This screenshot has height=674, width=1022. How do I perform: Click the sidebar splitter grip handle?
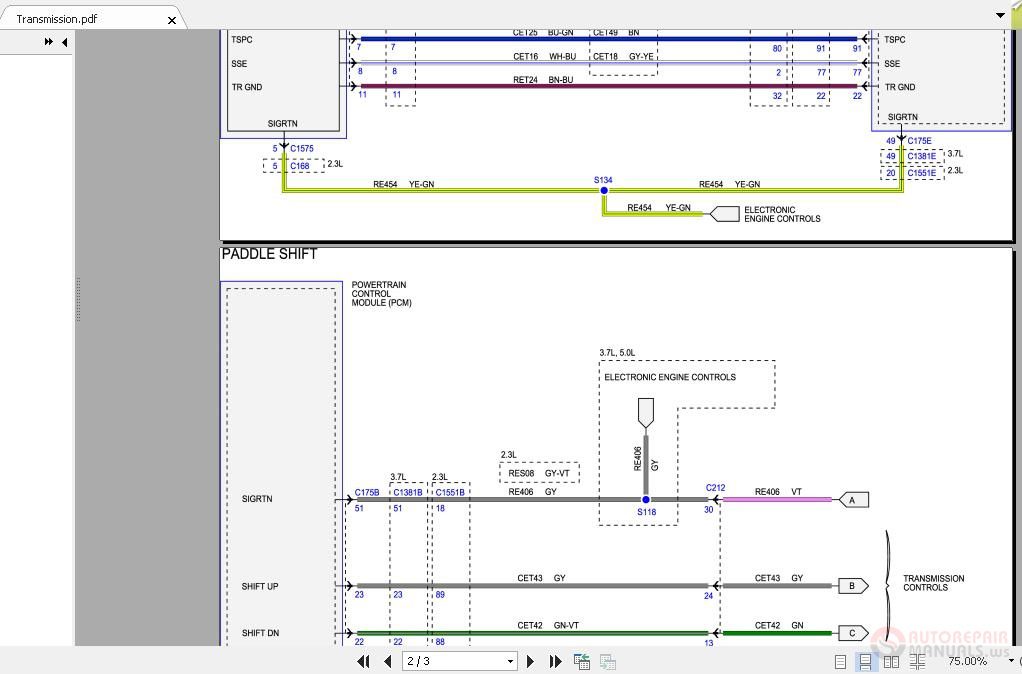[x=78, y=299]
